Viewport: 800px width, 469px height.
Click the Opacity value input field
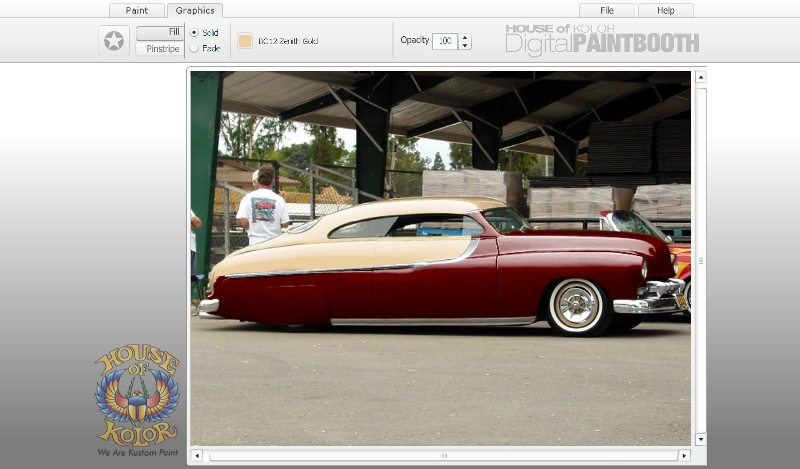444,41
